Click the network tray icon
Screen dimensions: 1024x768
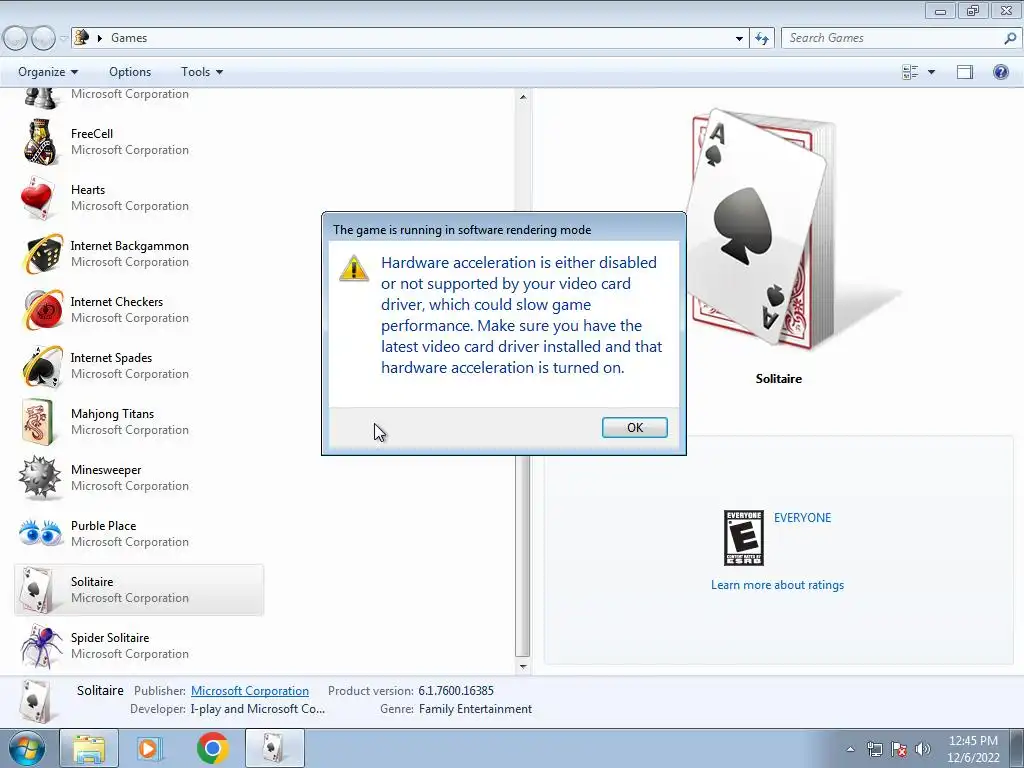point(874,749)
